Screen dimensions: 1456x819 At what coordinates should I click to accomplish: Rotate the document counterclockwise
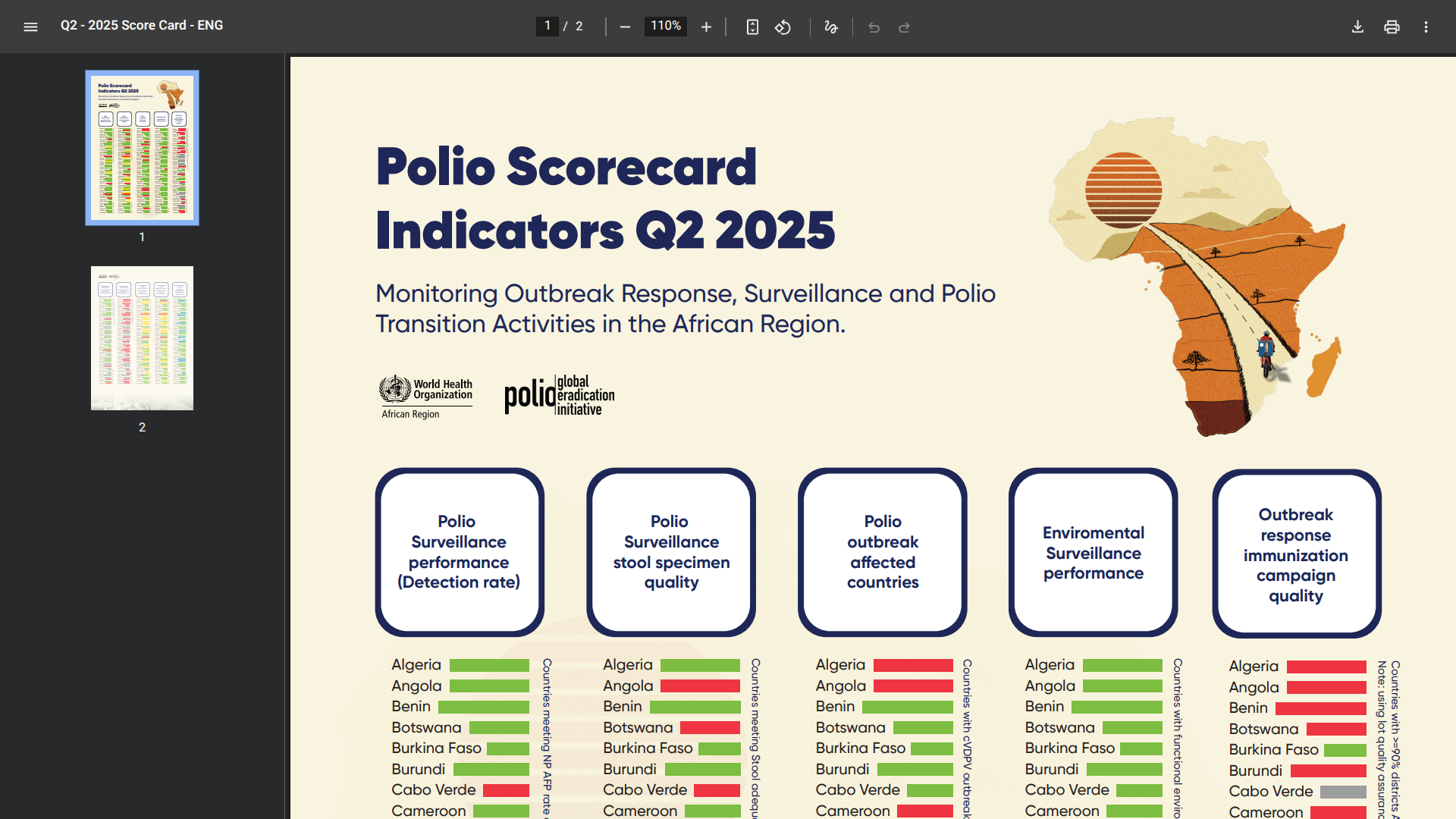[783, 27]
